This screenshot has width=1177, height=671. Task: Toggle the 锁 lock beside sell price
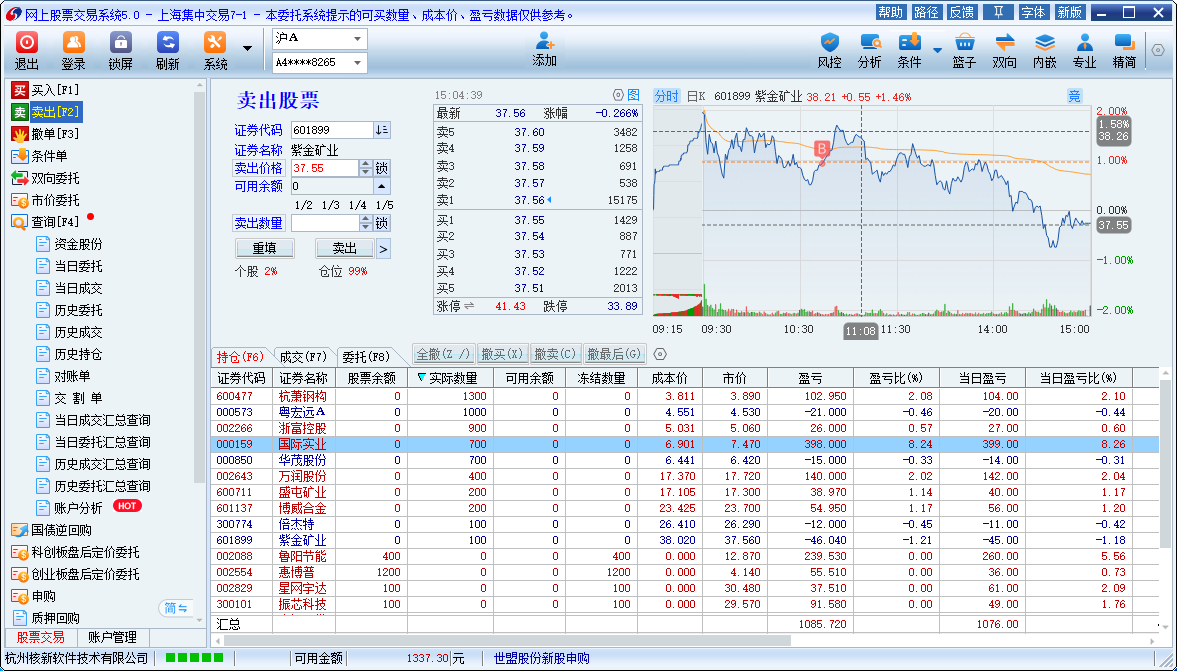pos(382,168)
